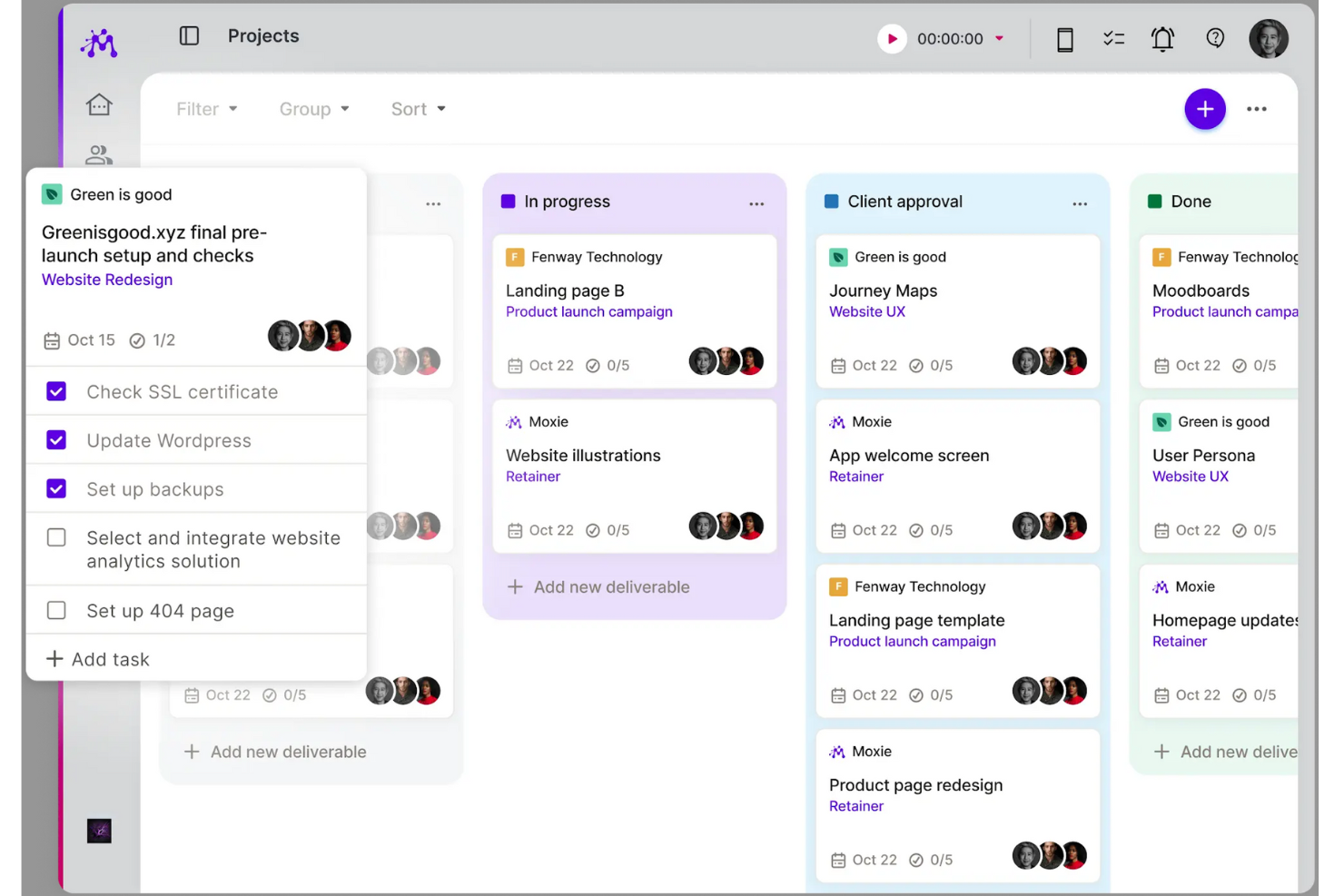Open the Filter dropdown

(207, 109)
